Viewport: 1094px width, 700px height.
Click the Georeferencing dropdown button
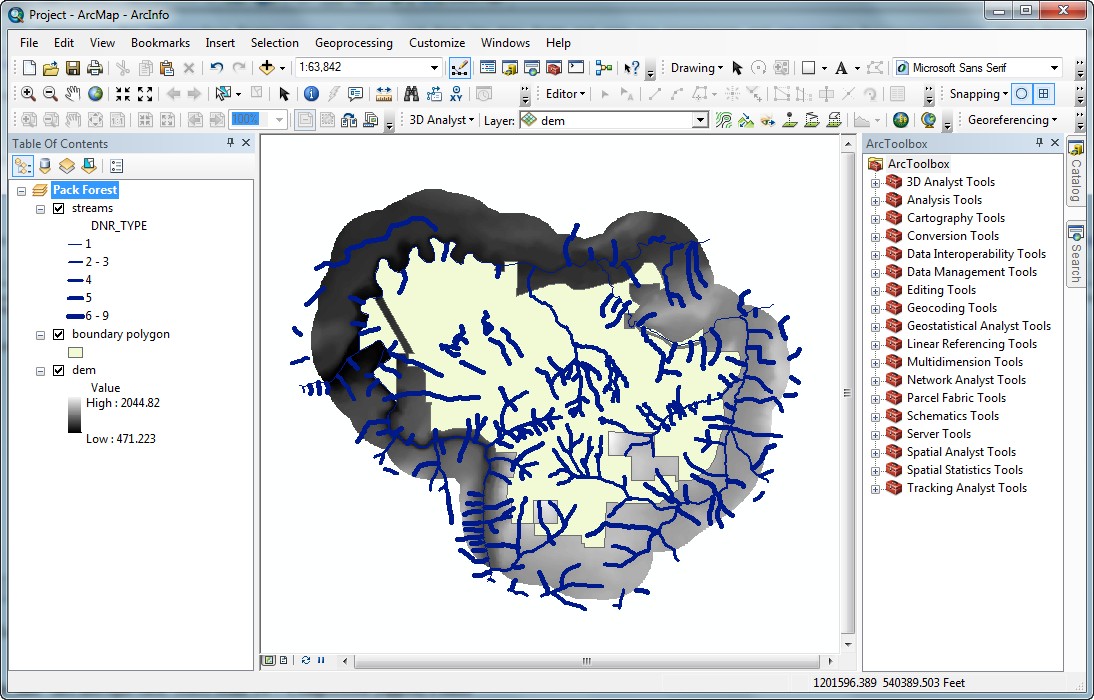(x=1012, y=120)
